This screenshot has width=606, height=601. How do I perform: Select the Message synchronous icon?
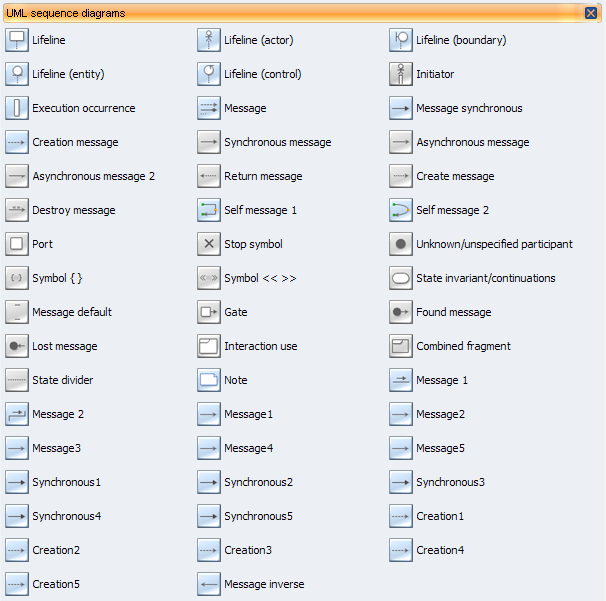tap(401, 108)
